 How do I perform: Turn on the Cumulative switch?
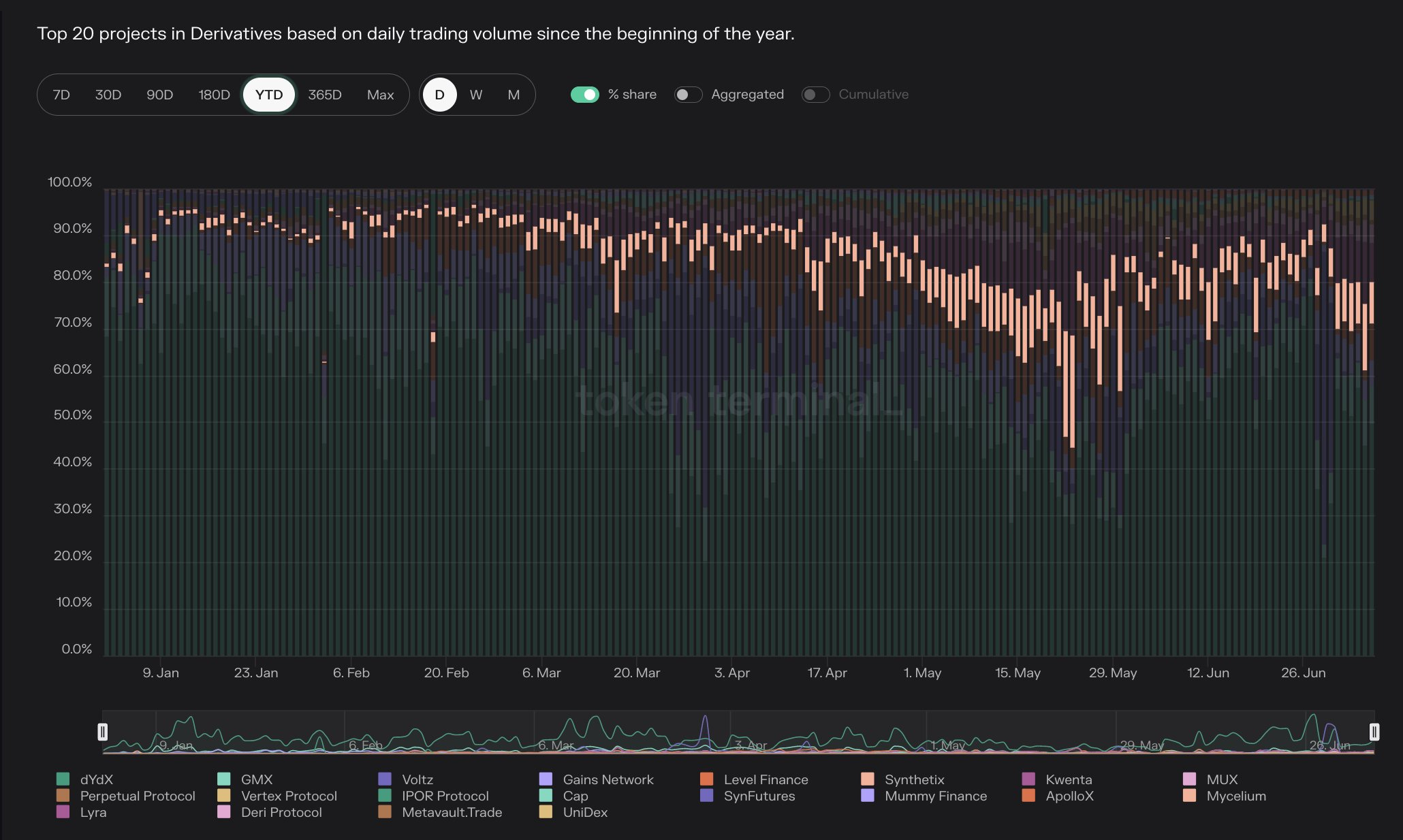click(x=815, y=95)
